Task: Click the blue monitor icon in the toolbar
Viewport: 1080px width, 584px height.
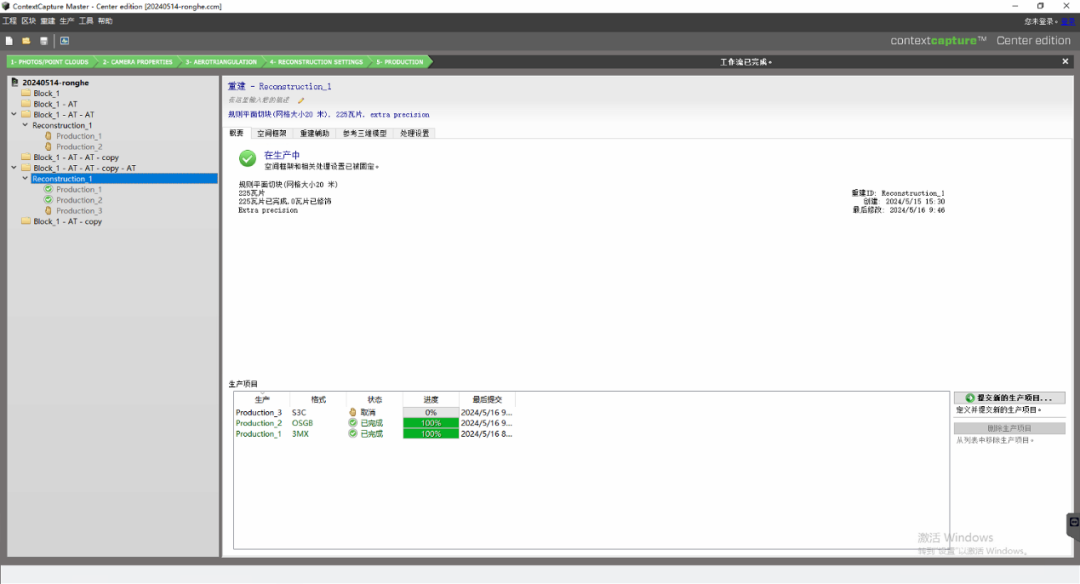Action: tap(65, 41)
